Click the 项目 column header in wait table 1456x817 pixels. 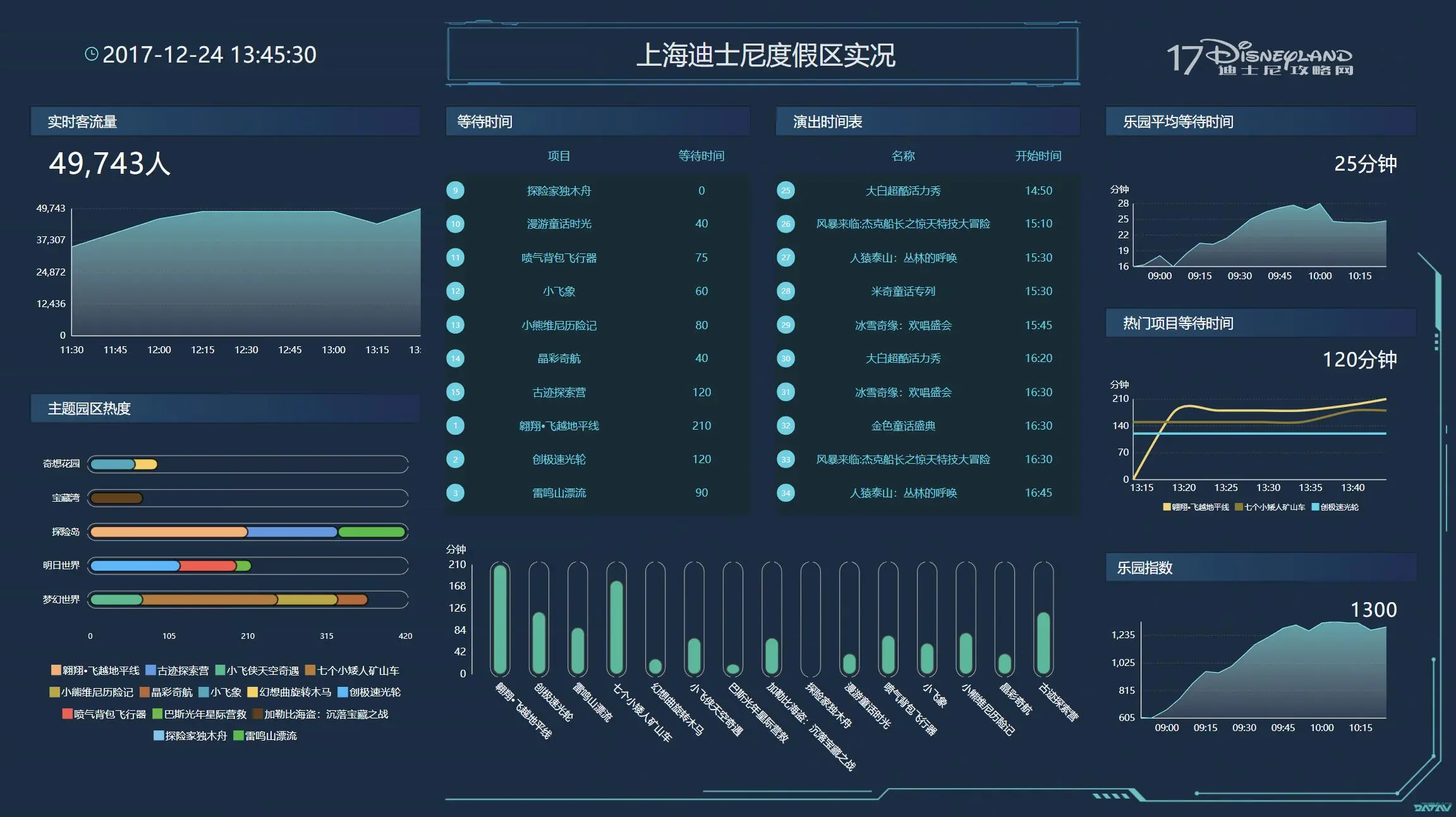559,155
